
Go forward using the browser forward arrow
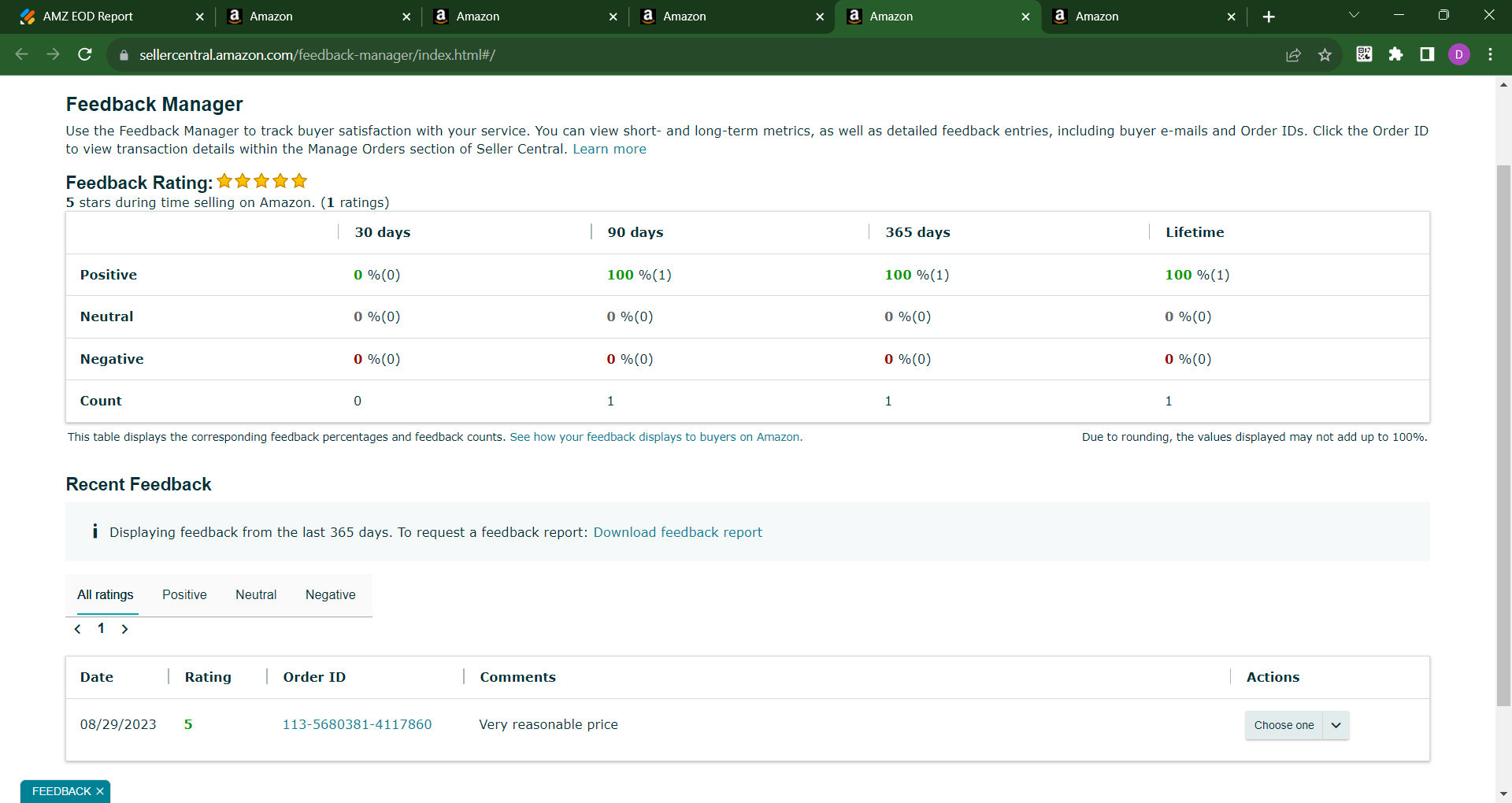54,54
